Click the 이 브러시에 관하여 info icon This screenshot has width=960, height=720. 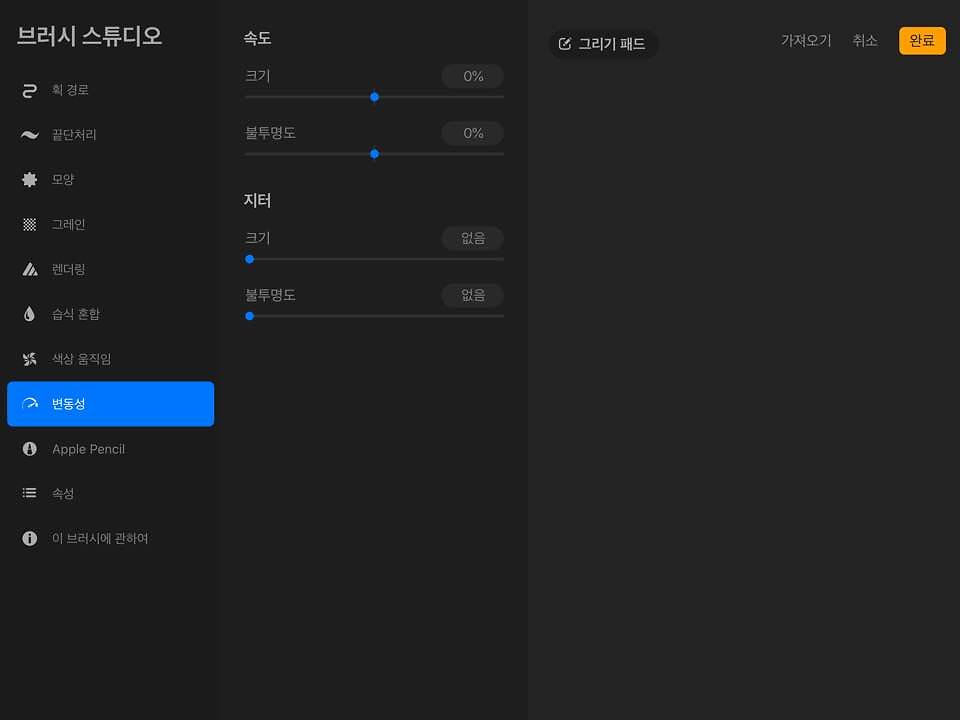tap(30, 539)
